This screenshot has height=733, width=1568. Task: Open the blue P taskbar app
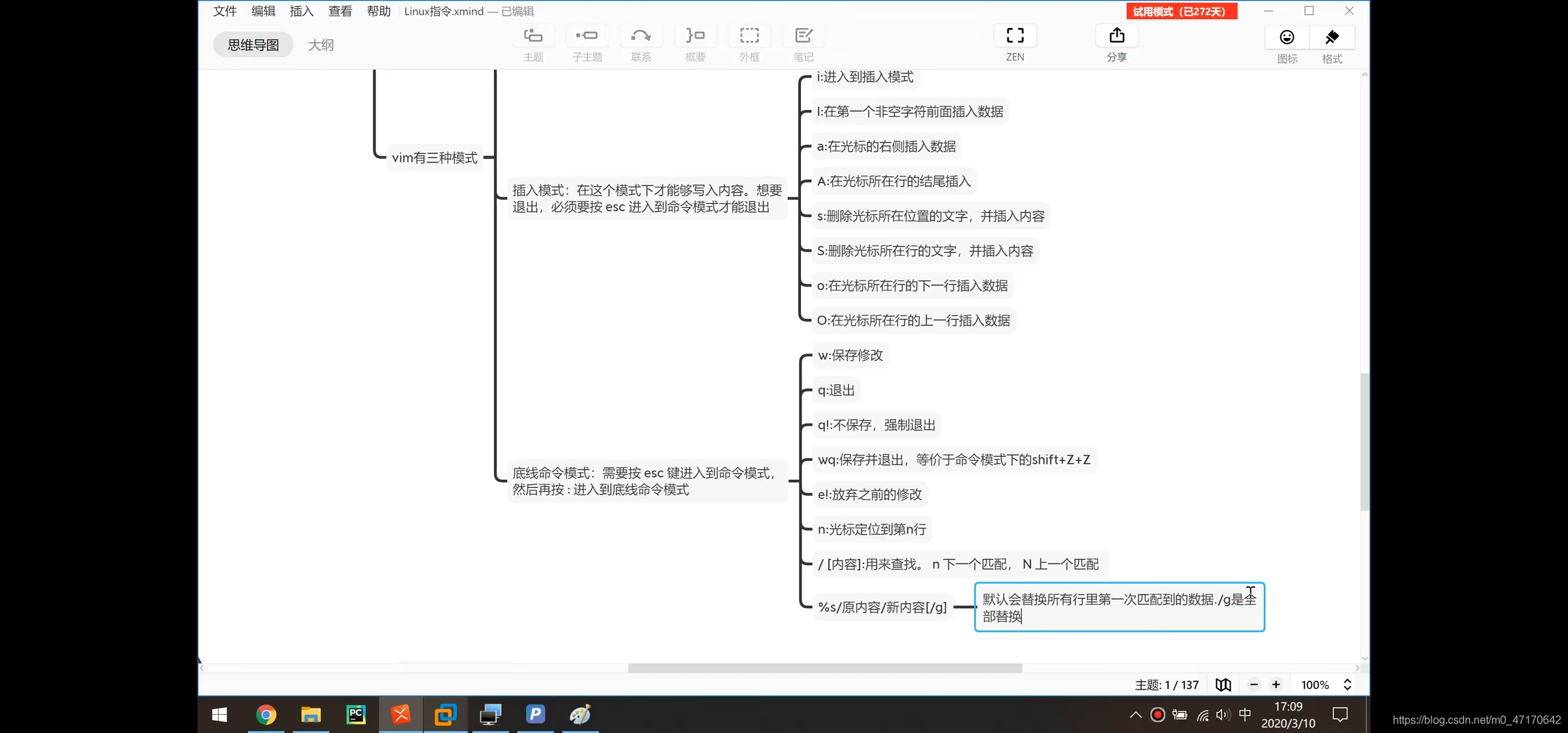535,715
